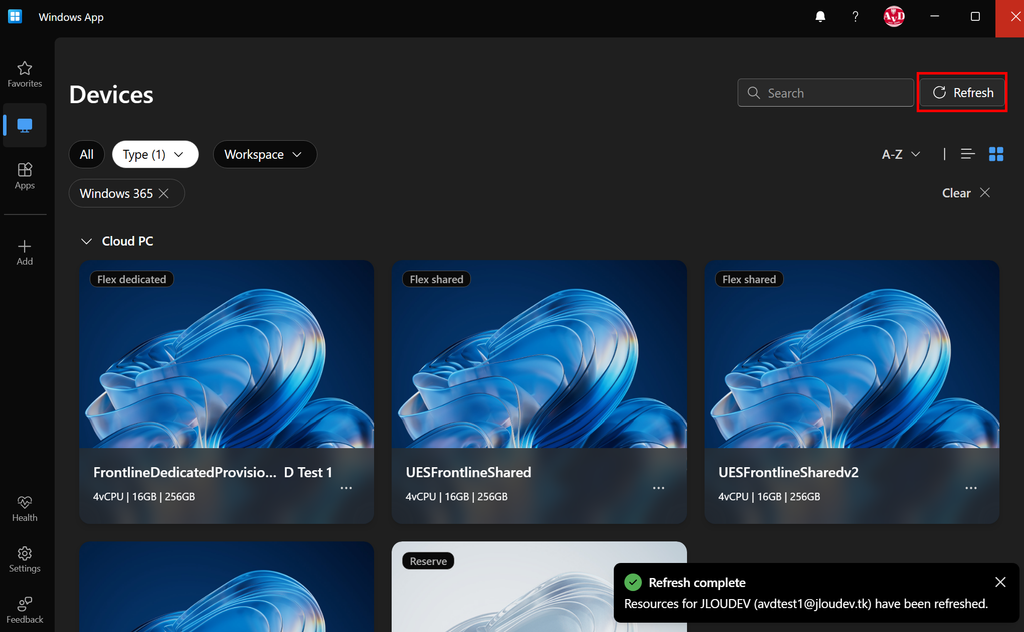Open the notifications bell

820,17
